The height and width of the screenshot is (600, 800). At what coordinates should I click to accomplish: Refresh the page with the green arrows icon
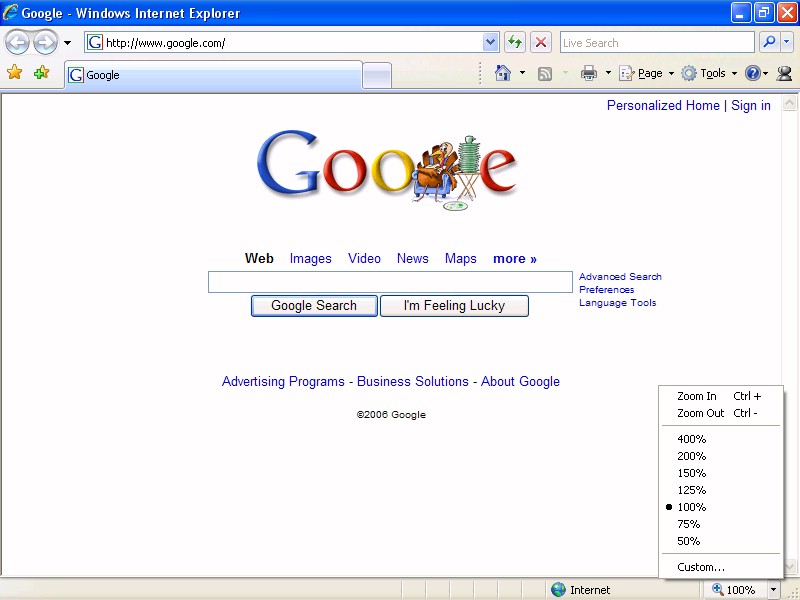click(515, 42)
